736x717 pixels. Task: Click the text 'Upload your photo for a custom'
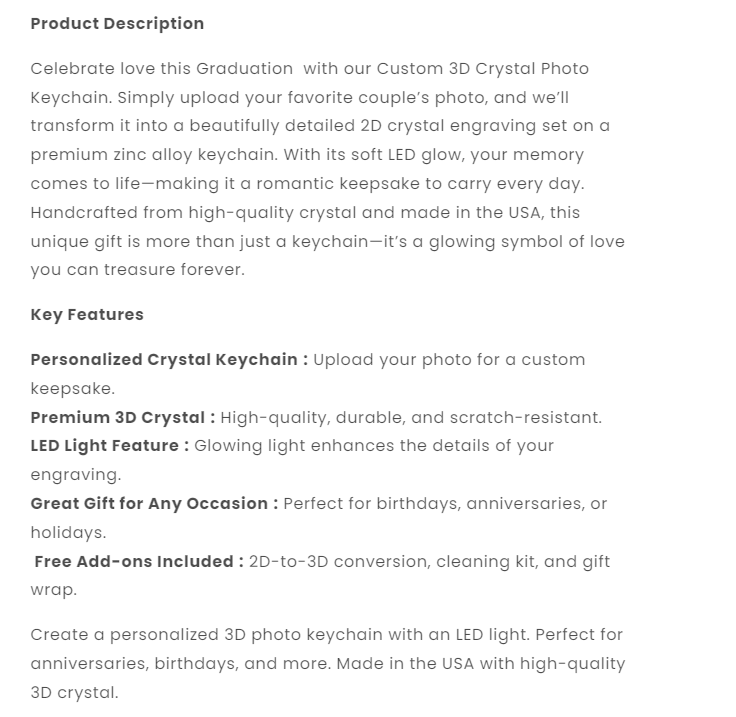click(449, 359)
